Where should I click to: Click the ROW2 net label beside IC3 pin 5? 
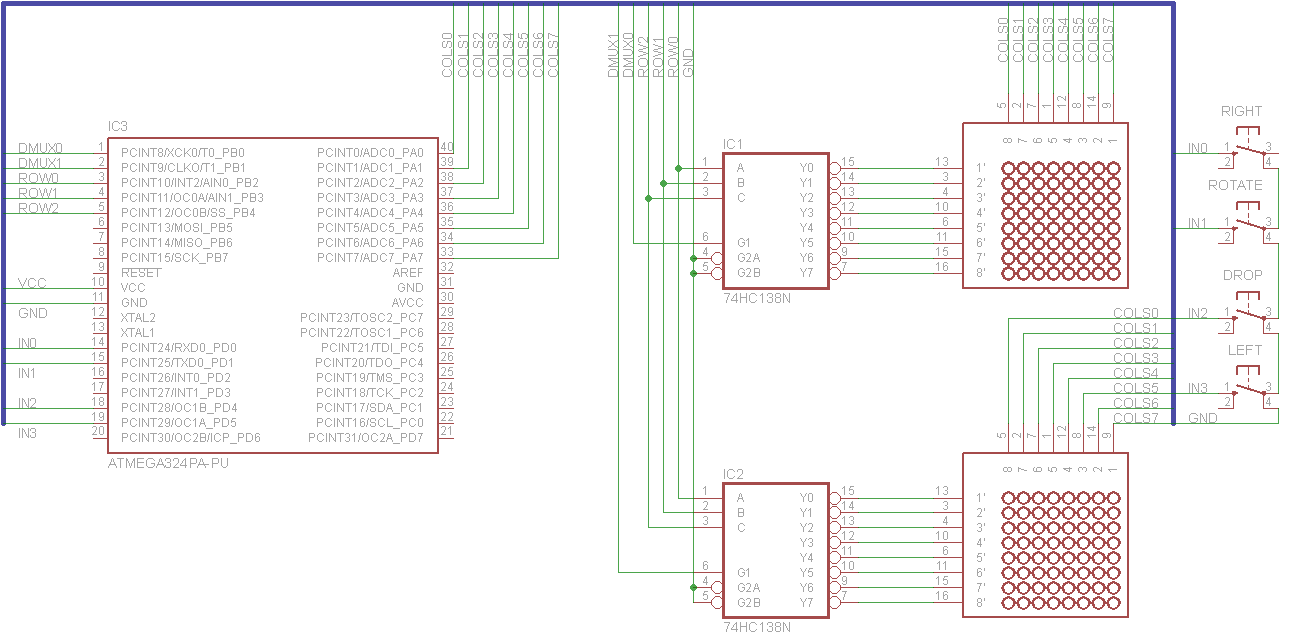click(x=38, y=208)
